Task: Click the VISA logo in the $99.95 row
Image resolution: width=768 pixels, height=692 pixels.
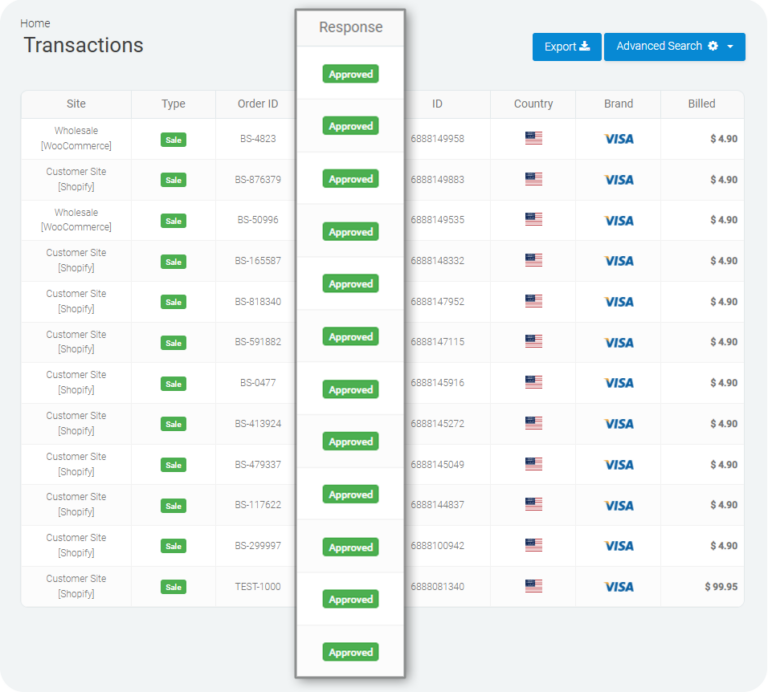Action: [x=618, y=587]
